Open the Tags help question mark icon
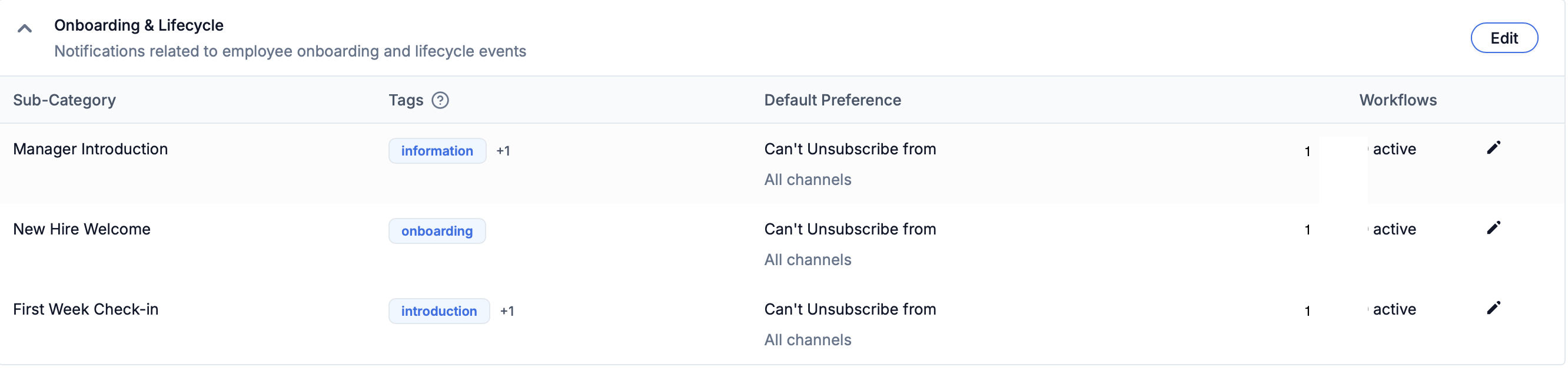The height and width of the screenshot is (370, 1568). [x=441, y=100]
